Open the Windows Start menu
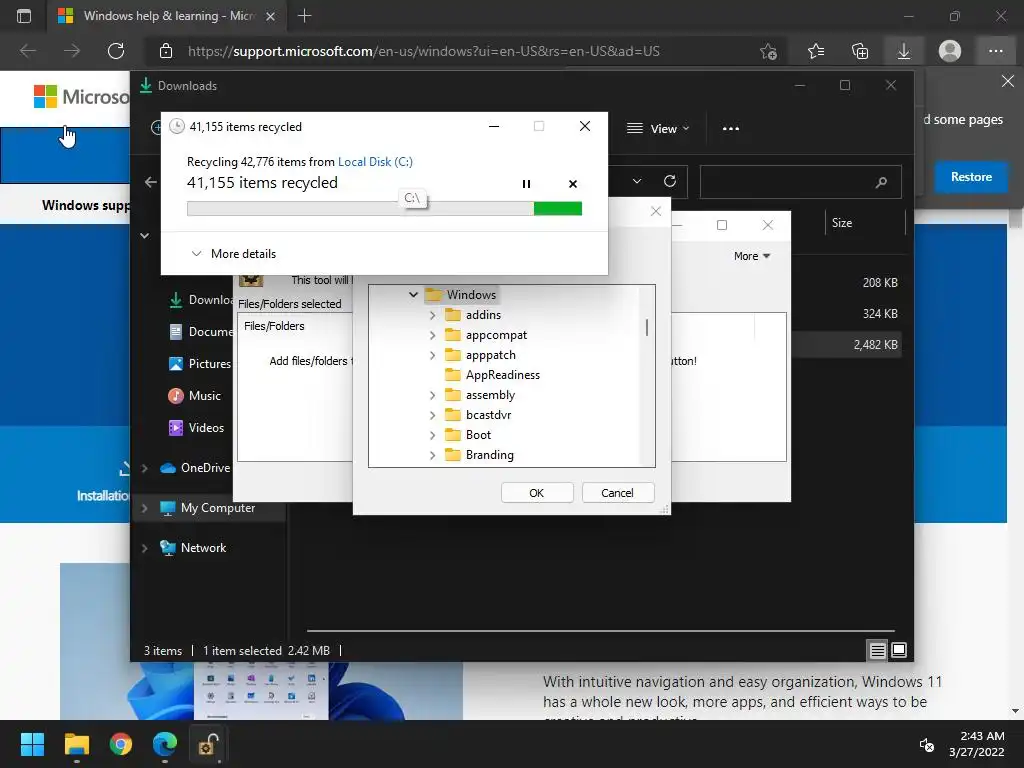The width and height of the screenshot is (1024, 768). 32,744
